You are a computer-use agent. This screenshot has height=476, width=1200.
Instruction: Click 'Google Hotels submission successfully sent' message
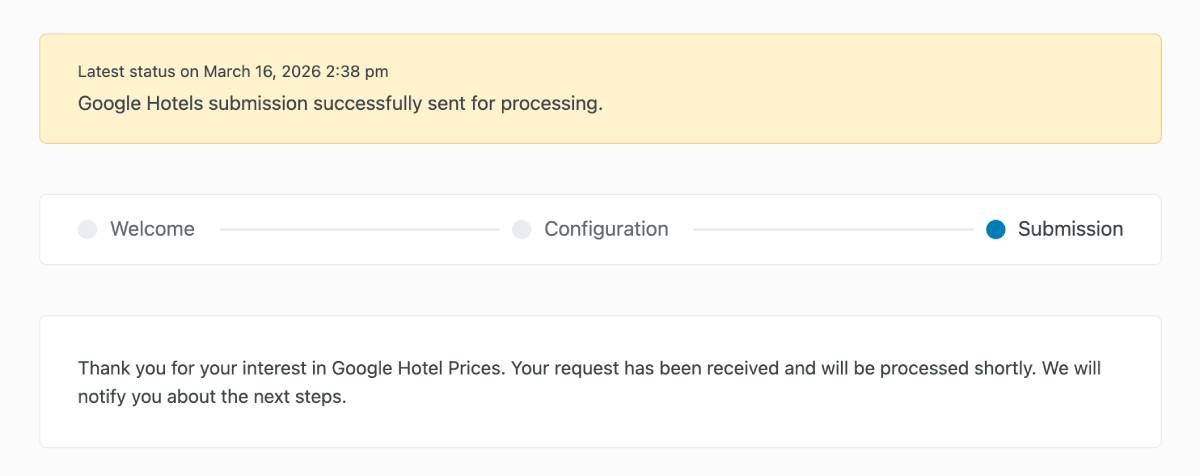pyautogui.click(x=270, y=103)
